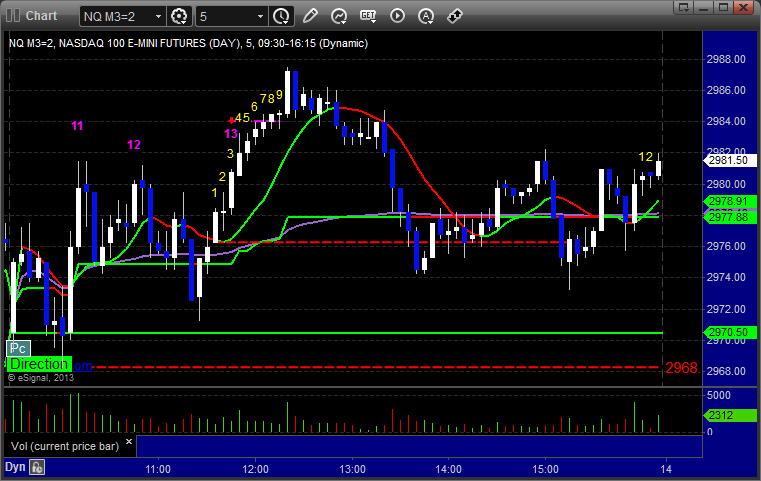This screenshot has height=481, width=761.
Task: Select the Vol (current price bar) tab
Action: [x=65, y=446]
